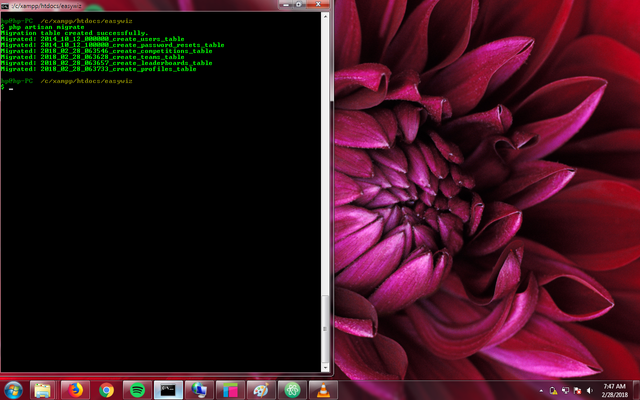Screen dimensions: 640x400
Task: Open Paint from the taskbar
Action: (x=261, y=390)
